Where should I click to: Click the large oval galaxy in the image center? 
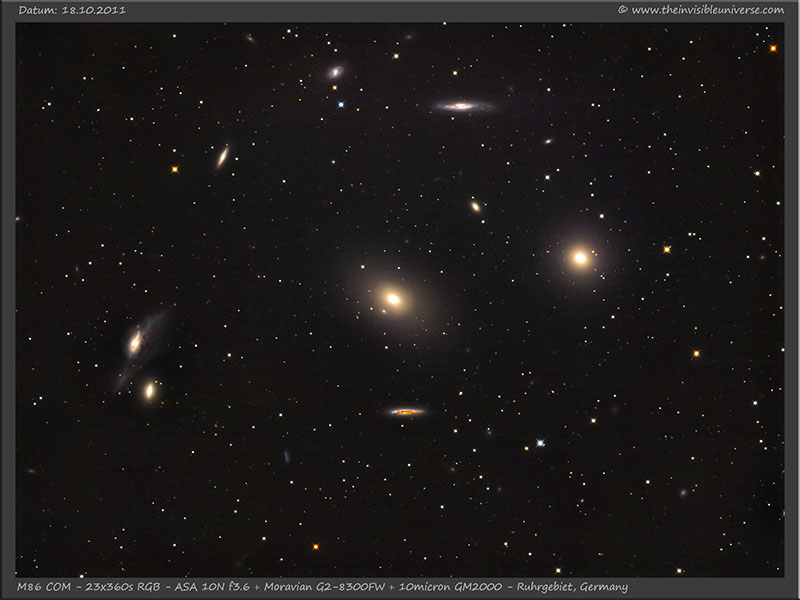pos(393,298)
